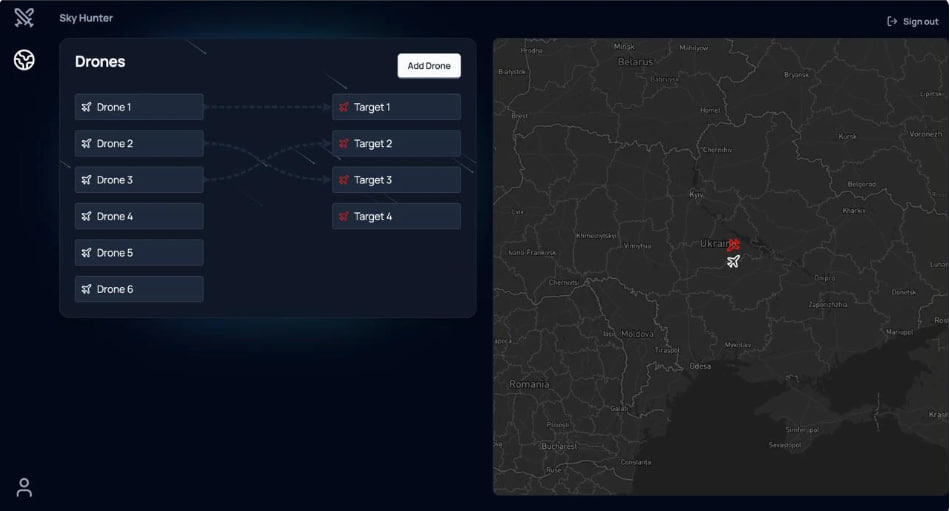Select Drone 2 in the list
The width and height of the screenshot is (950, 511).
[x=139, y=143]
